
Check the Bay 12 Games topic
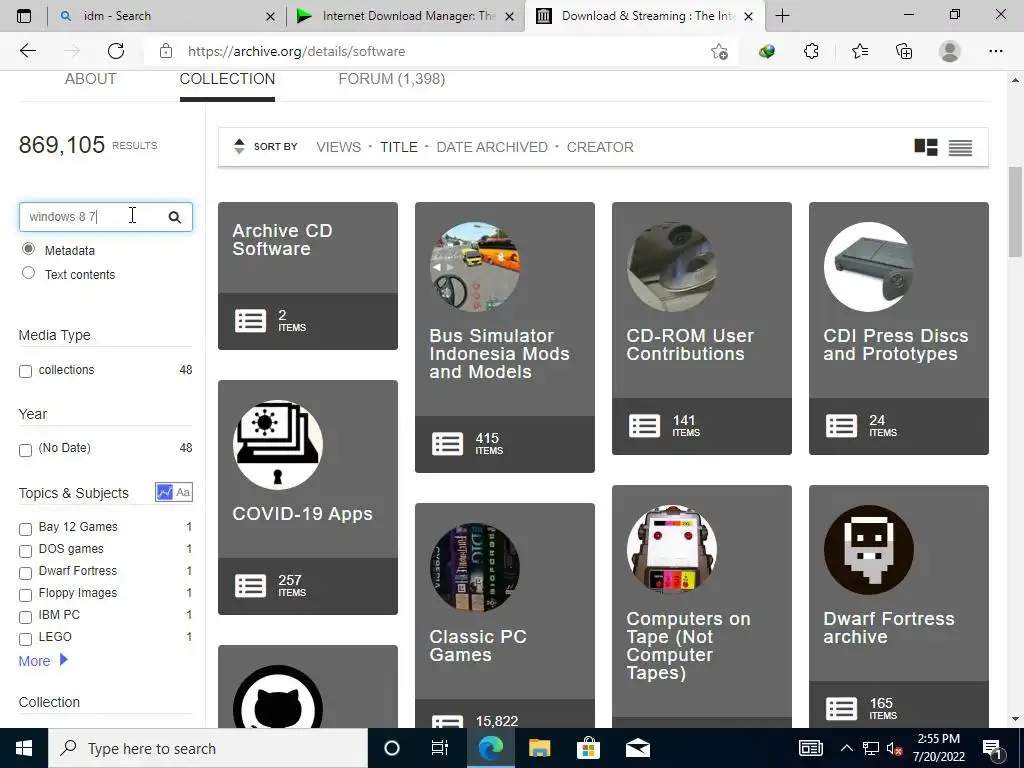[25, 529]
